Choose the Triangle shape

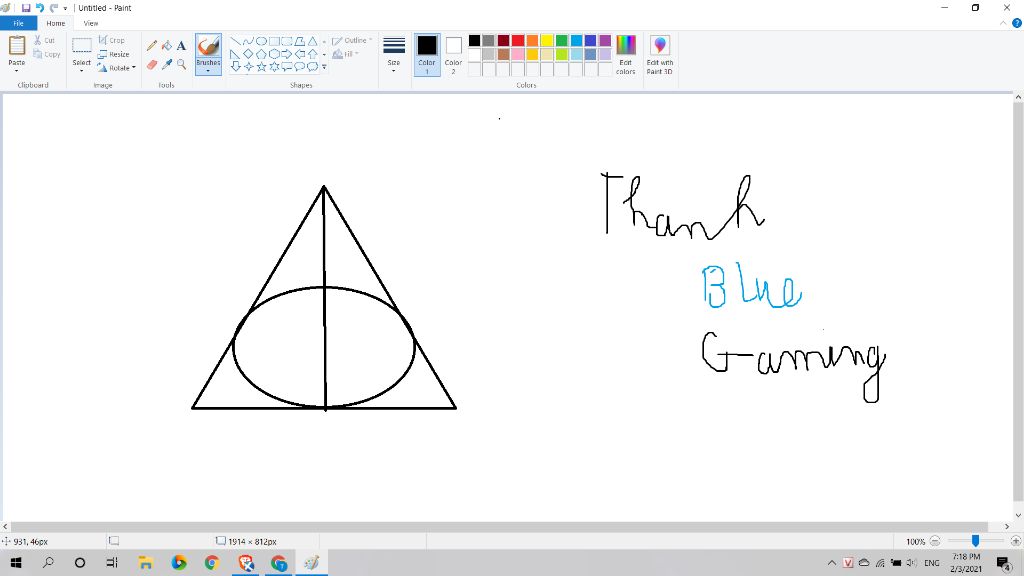coord(313,41)
